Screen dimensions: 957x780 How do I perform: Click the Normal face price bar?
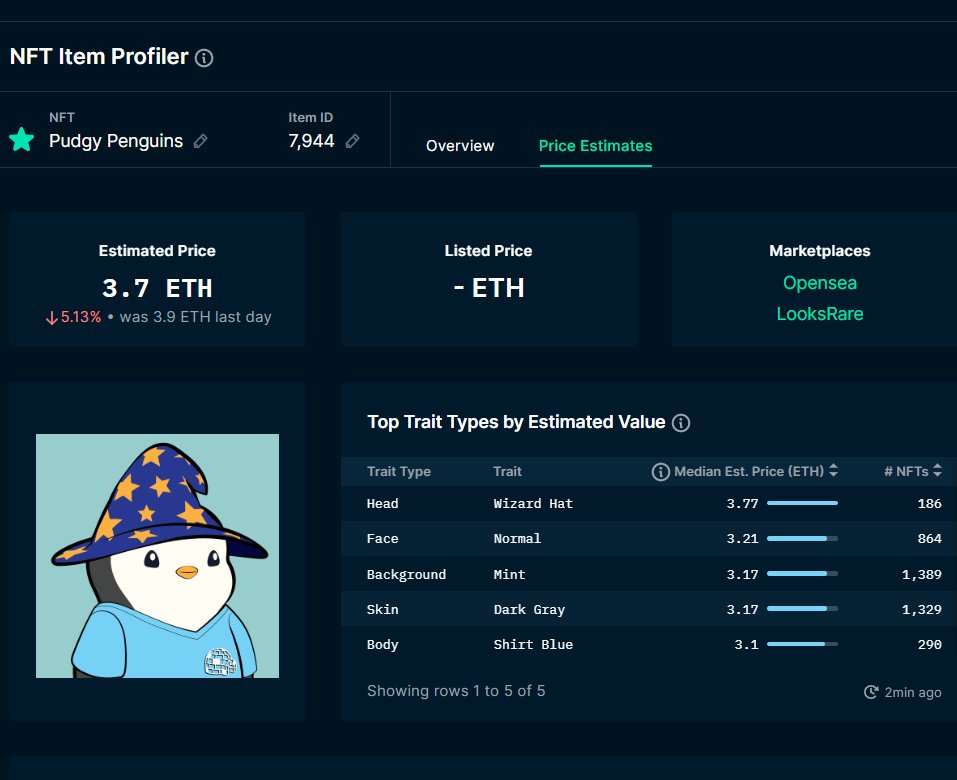pos(802,539)
